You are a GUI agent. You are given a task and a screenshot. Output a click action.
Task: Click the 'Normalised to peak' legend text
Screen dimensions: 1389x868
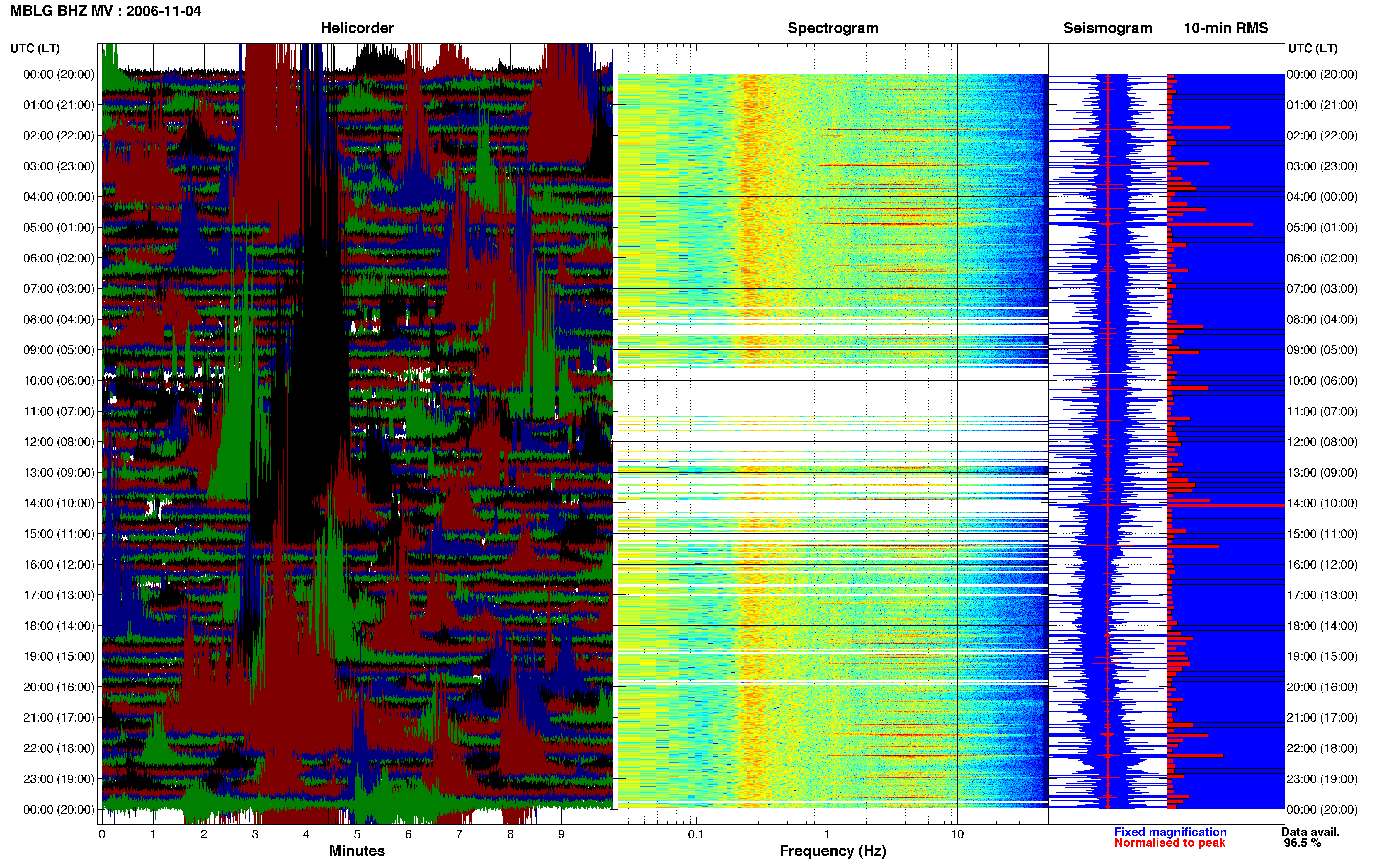click(1170, 843)
